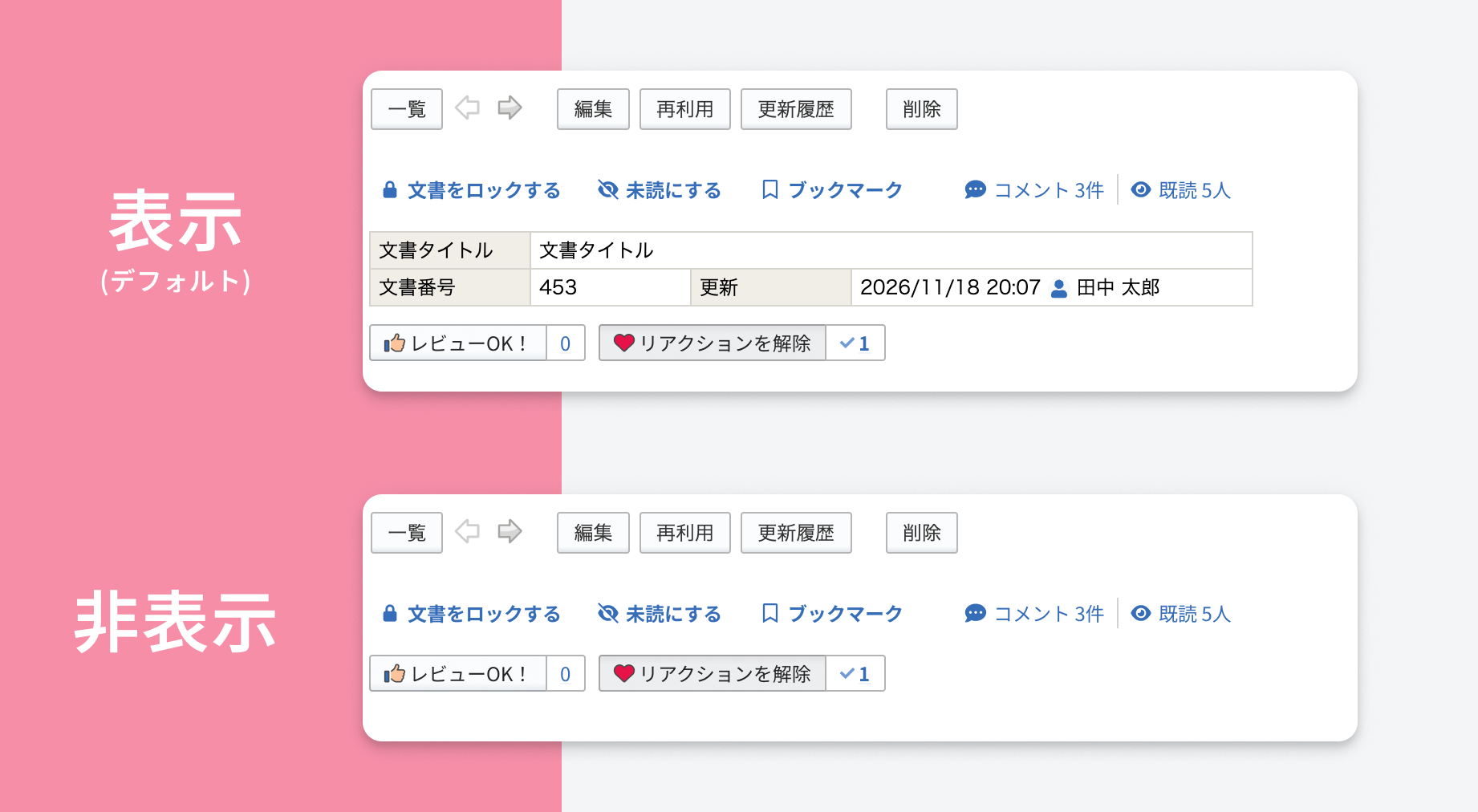The width and height of the screenshot is (1478, 812).
Task: Click the red heart icon in the top panel
Action: 624,343
